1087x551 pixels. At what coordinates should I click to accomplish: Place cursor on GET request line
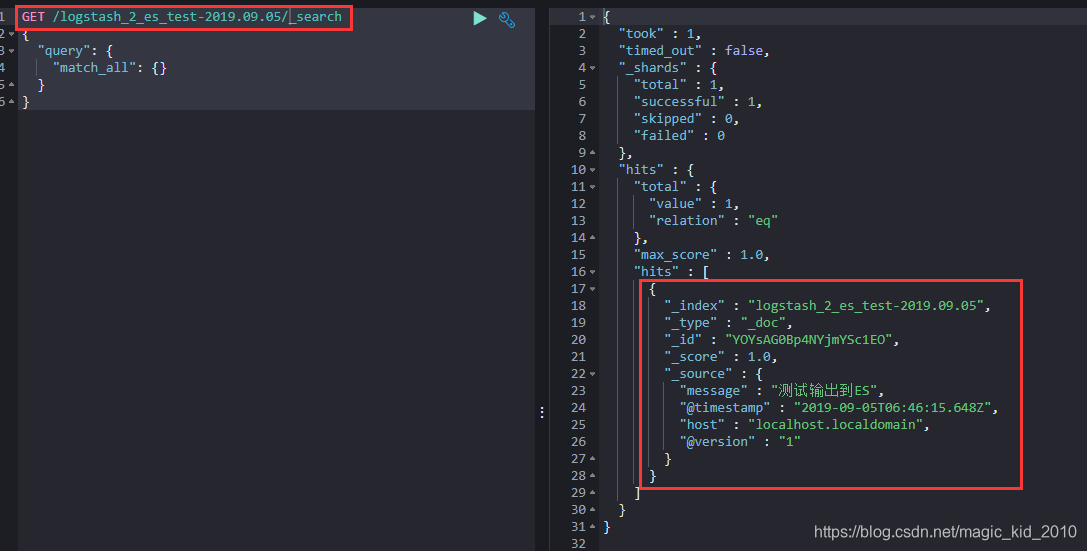182,17
